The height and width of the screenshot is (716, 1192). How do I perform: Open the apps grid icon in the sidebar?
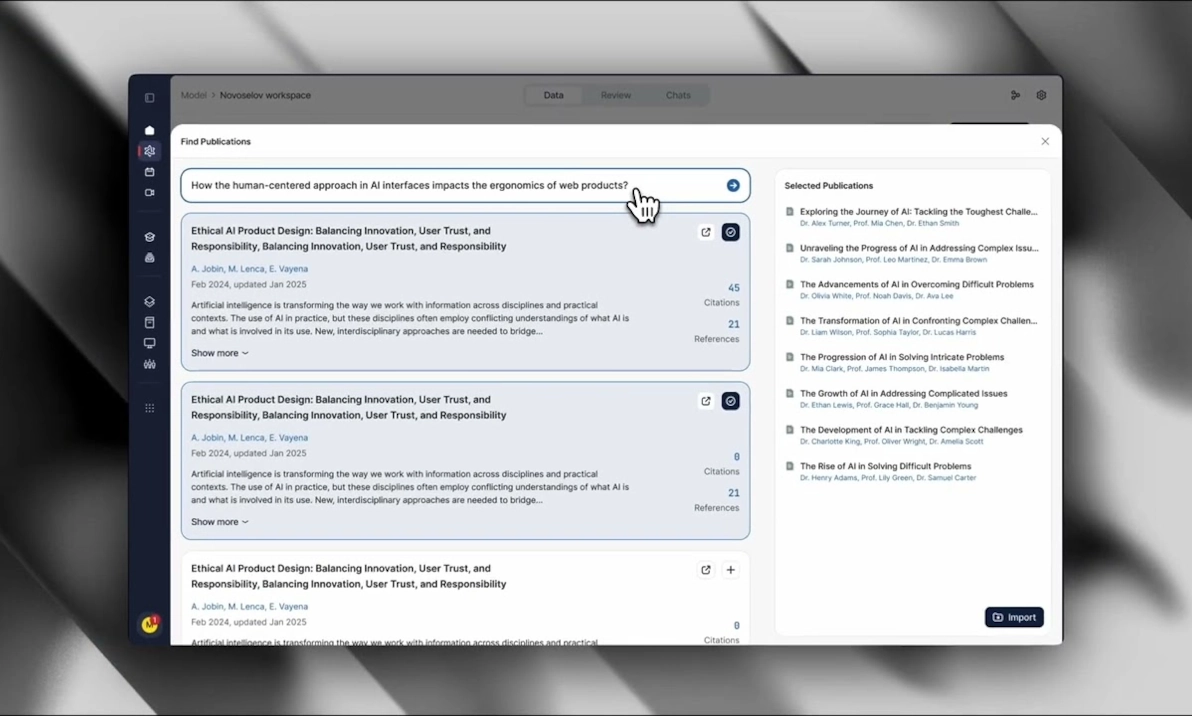click(150, 408)
